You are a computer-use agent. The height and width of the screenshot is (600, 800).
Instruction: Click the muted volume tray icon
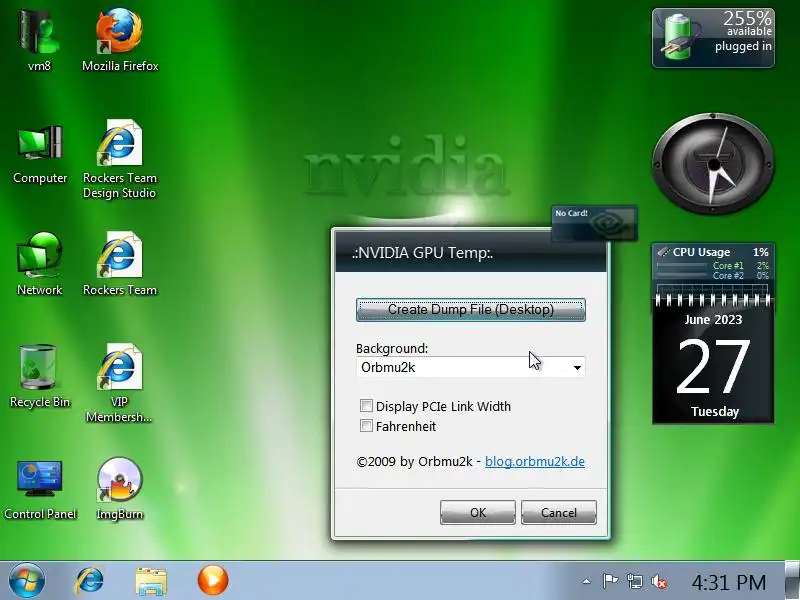tap(659, 581)
